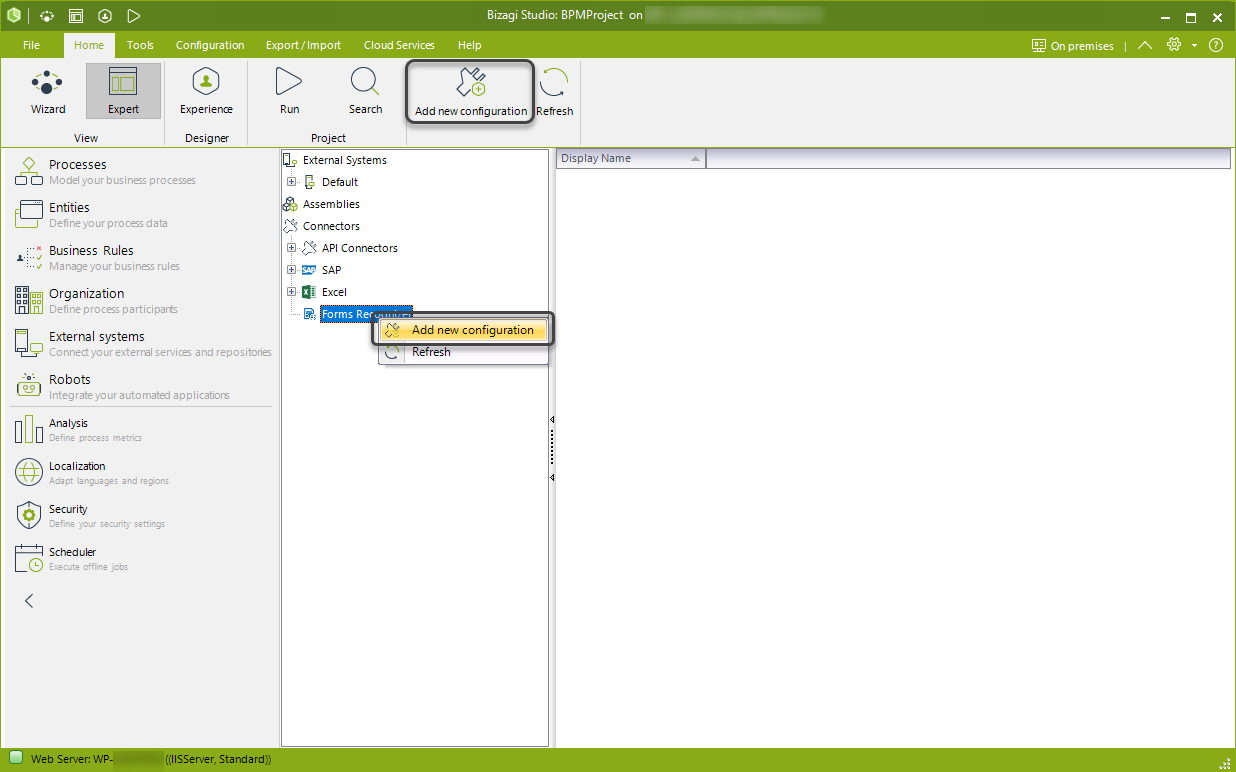Screen dimensions: 1236x772
Task: Switch to the Home tab
Action: coord(89,45)
